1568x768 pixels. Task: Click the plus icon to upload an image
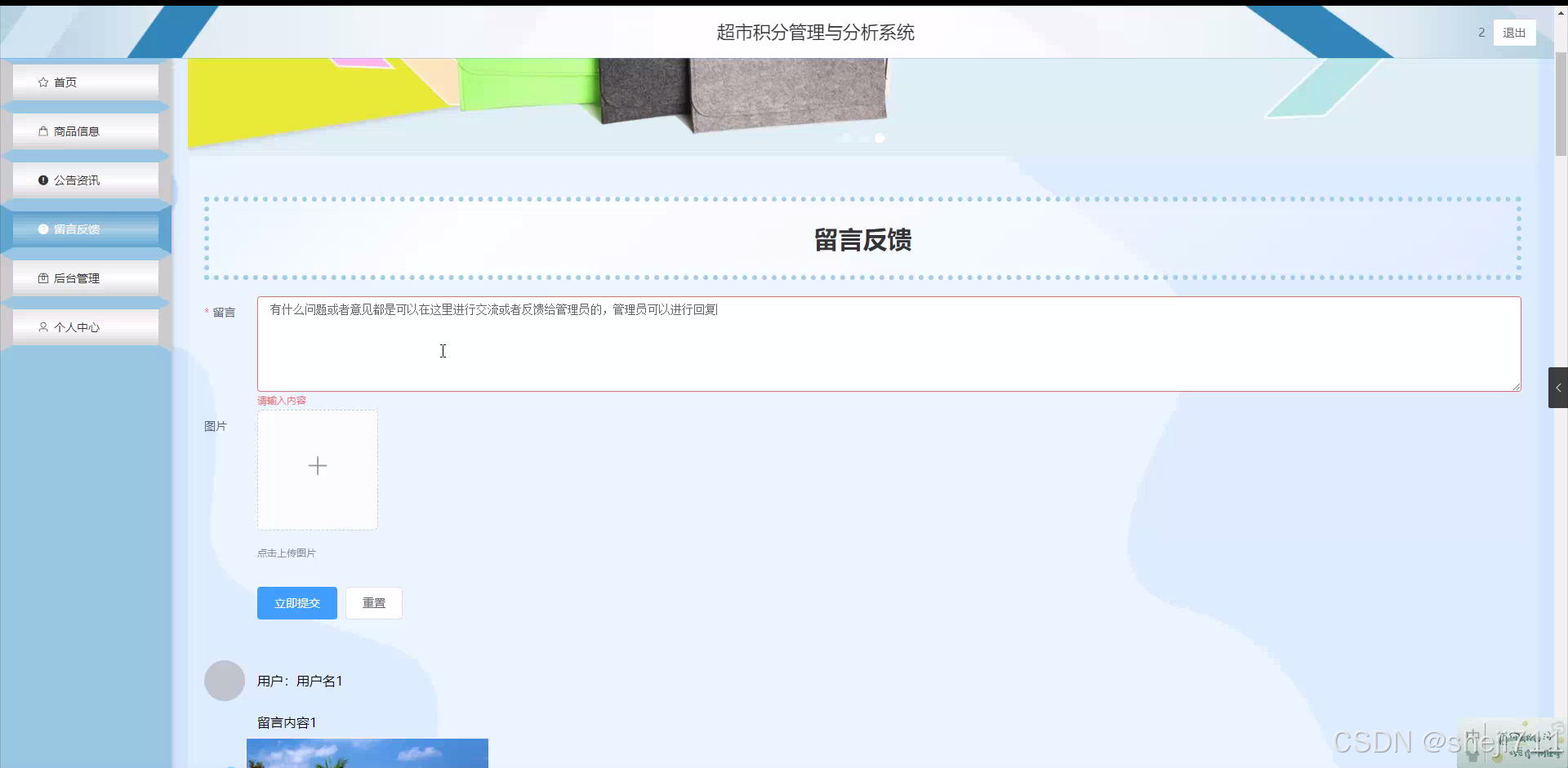tap(317, 465)
